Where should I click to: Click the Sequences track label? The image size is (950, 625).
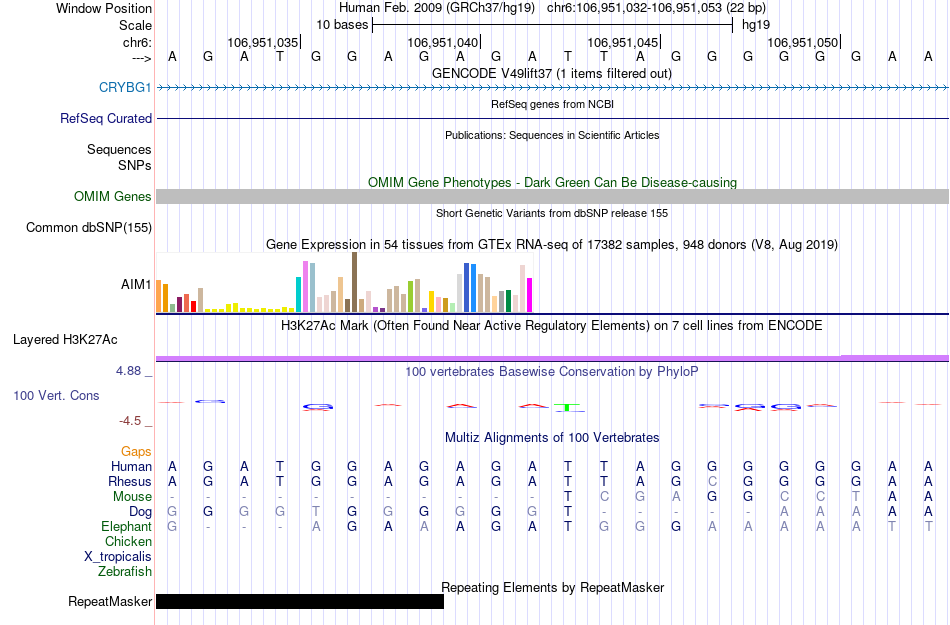119,150
